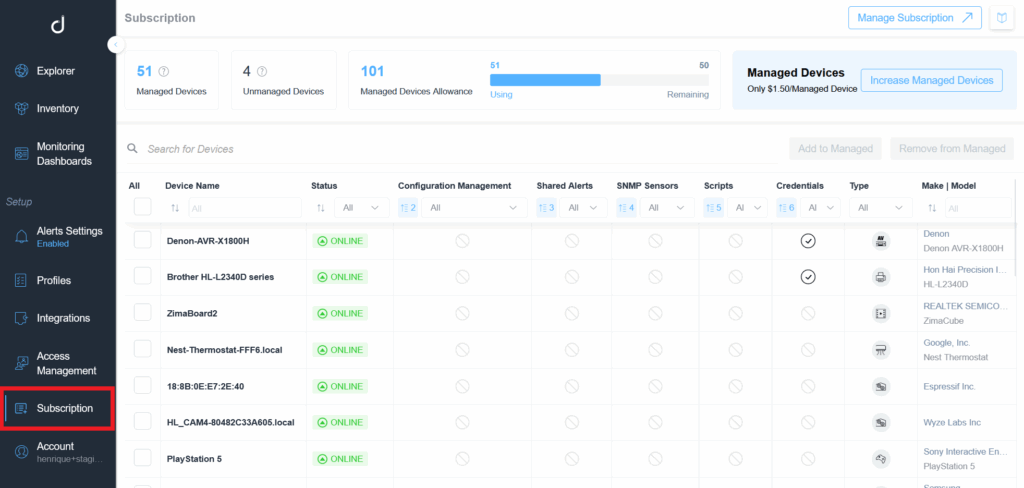Image resolution: width=1024 pixels, height=488 pixels.
Task: Collapse the sidebar with the arrow handle
Action: pyautogui.click(x=116, y=44)
